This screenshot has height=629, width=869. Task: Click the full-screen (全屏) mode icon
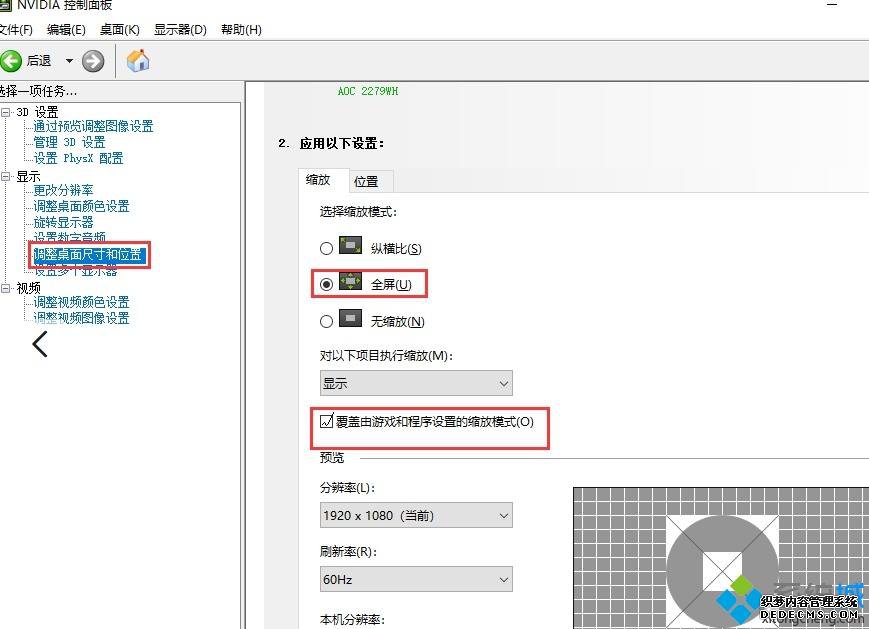(x=350, y=281)
